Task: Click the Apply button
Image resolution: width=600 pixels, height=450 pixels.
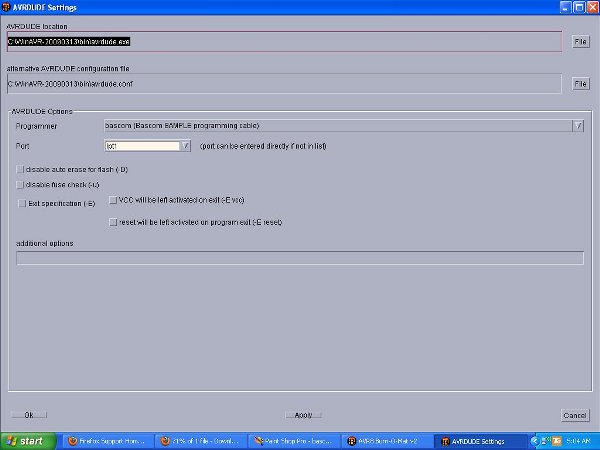Action: tap(303, 415)
